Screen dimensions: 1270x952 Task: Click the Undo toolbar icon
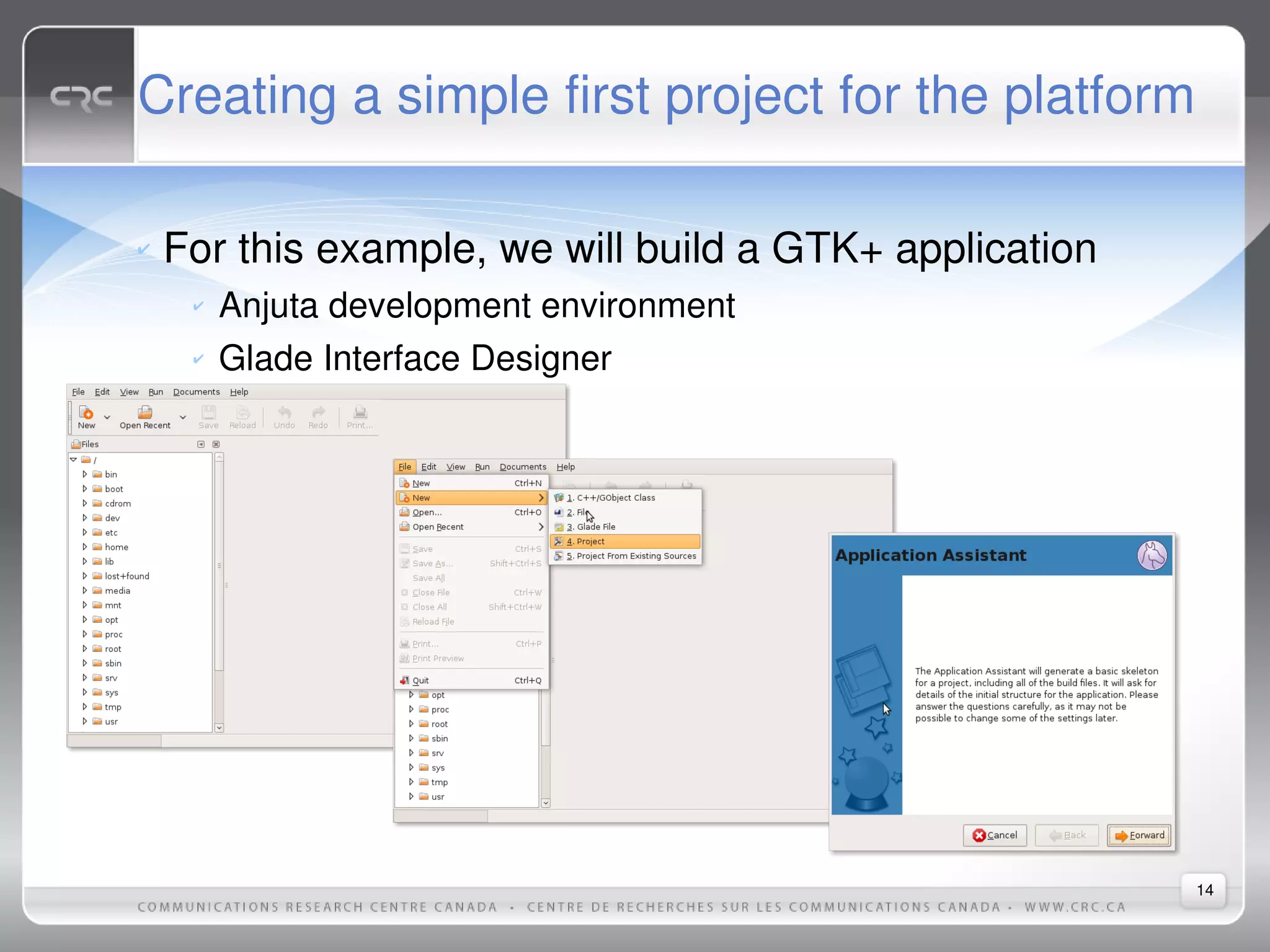tap(284, 412)
